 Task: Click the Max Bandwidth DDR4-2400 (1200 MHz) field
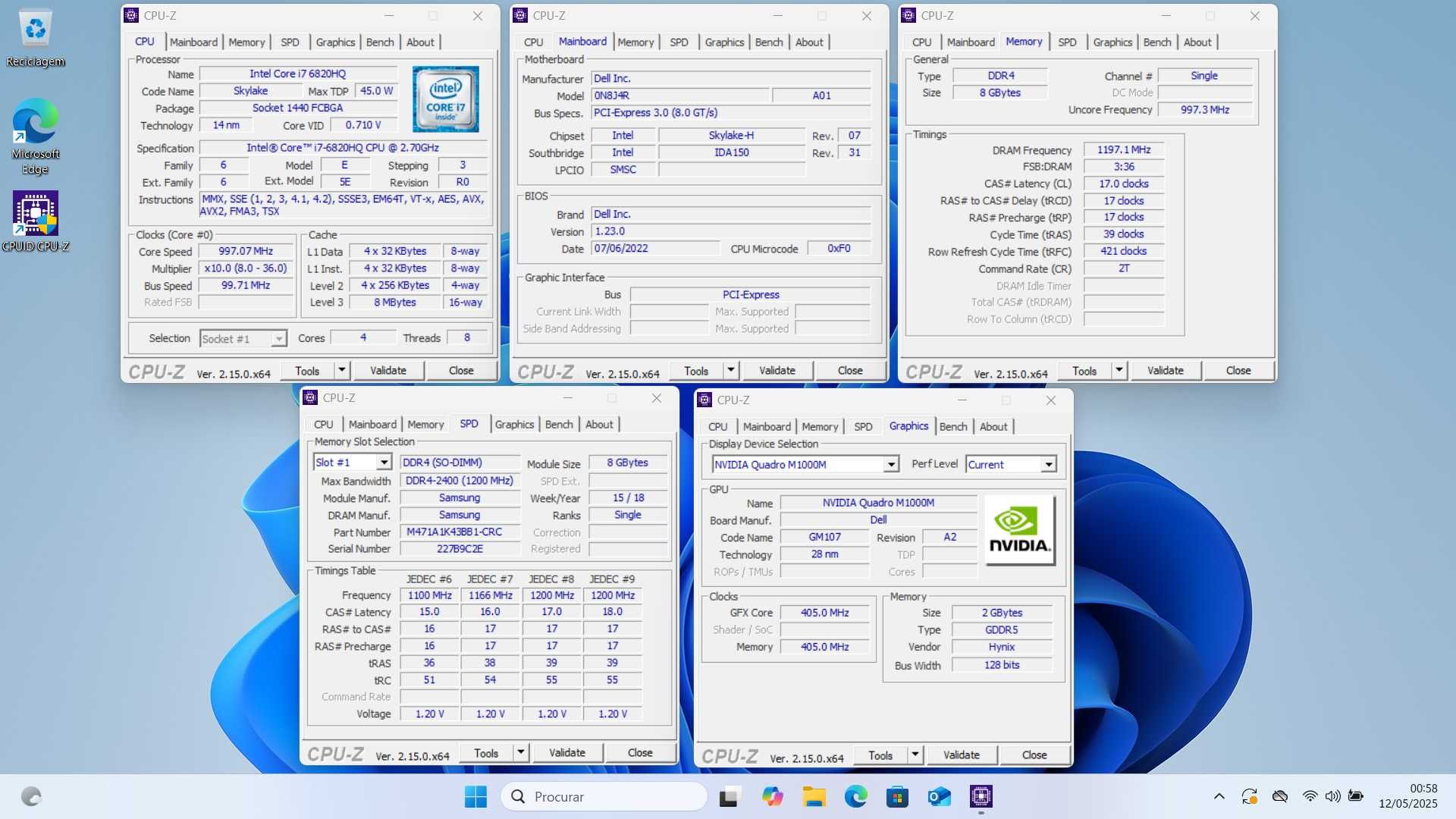click(460, 481)
